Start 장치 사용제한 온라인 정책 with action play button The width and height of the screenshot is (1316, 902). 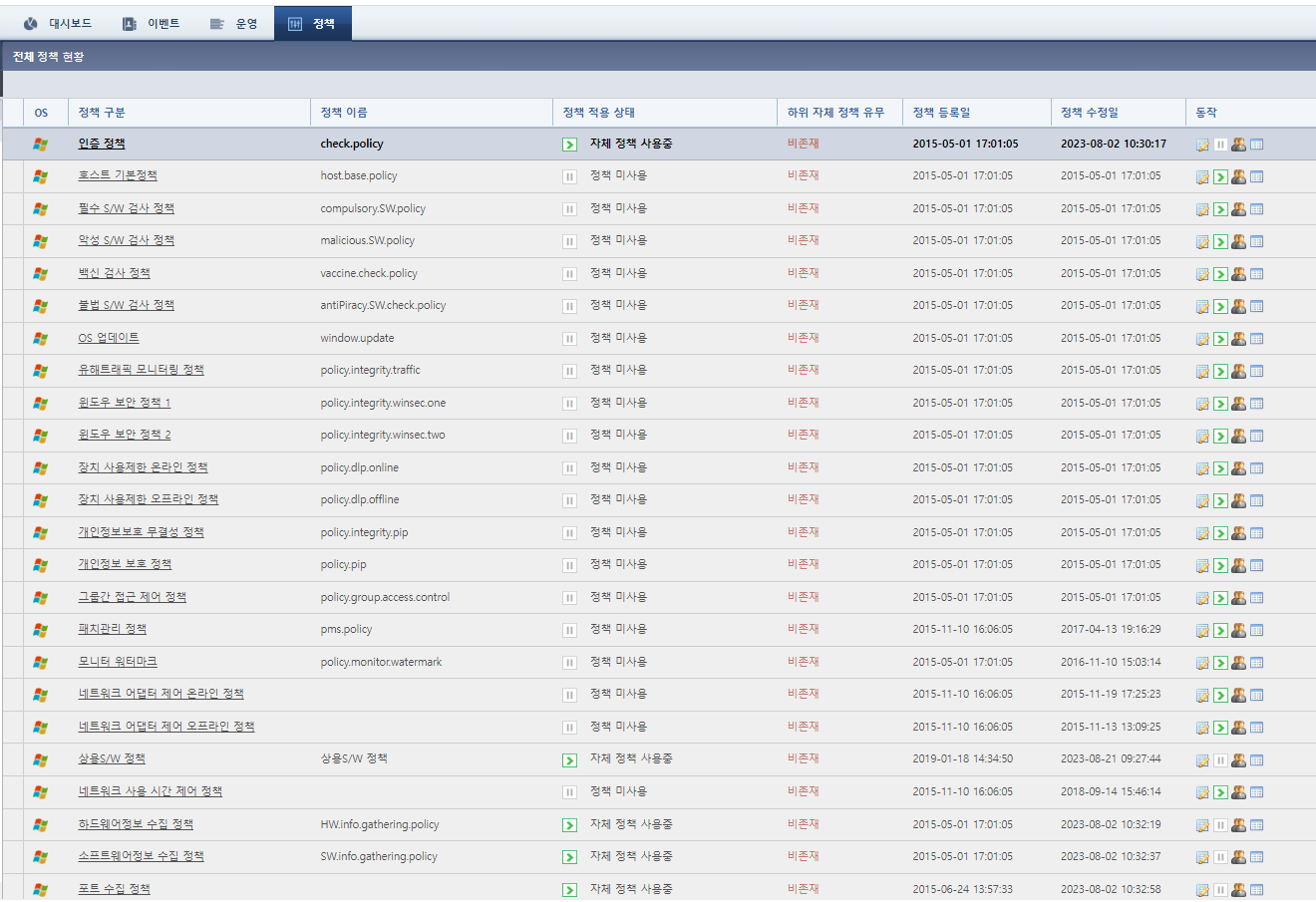1220,468
